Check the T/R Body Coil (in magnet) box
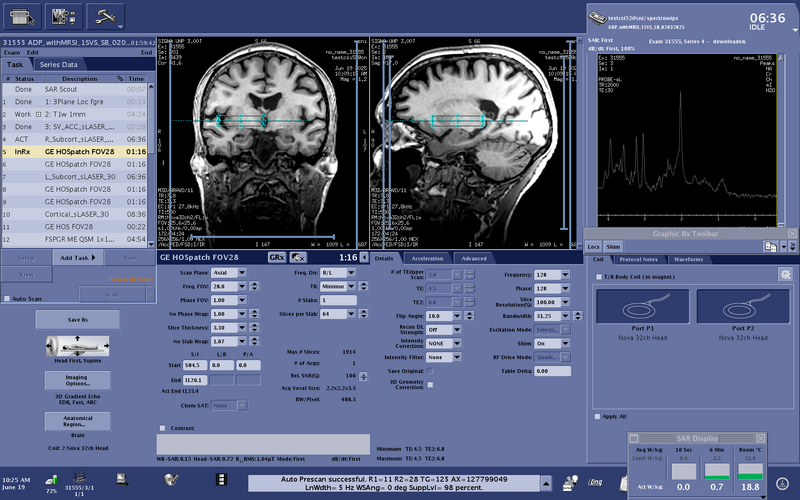The height and width of the screenshot is (500, 800). pos(599,277)
